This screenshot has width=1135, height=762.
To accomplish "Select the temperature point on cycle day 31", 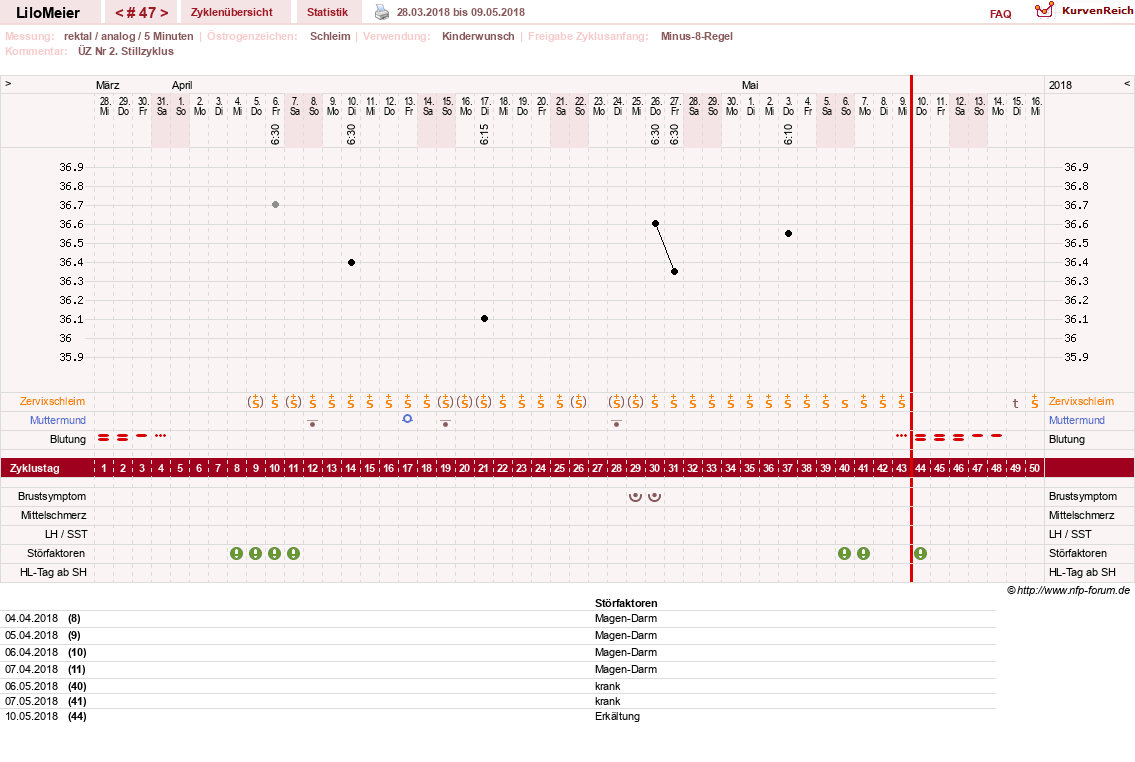I will tap(674, 271).
